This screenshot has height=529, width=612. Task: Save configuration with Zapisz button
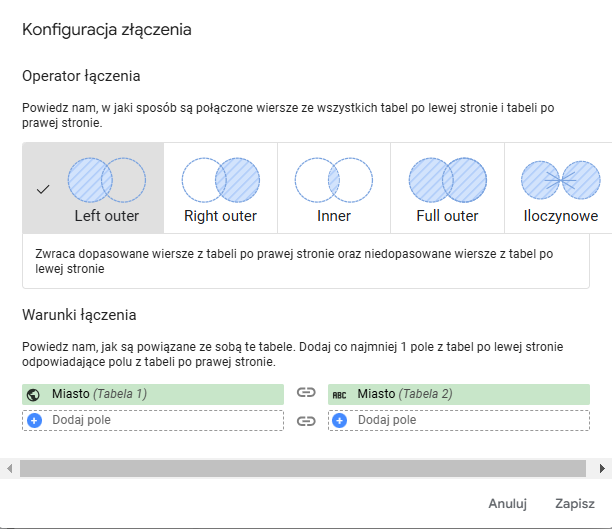575,504
